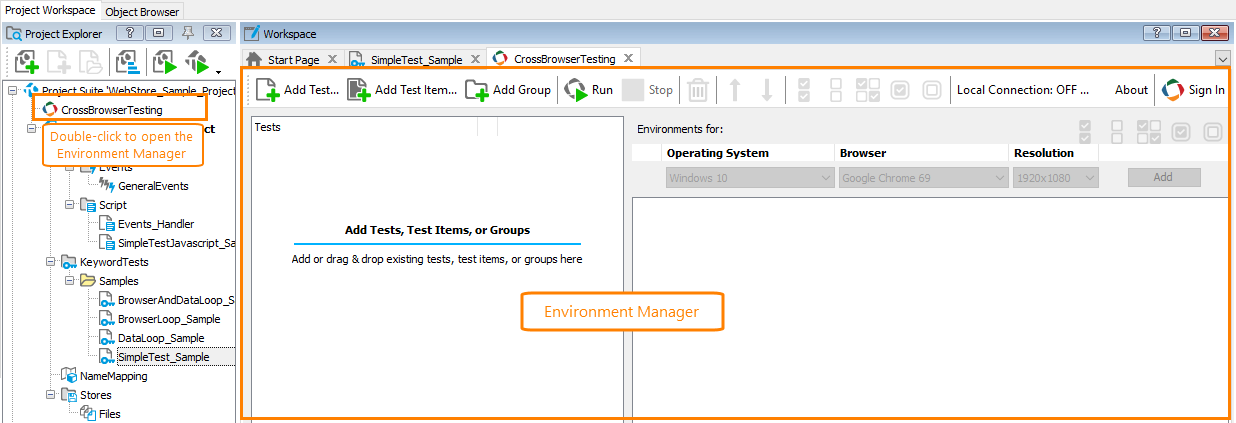Click the Environments check-all checkboxes icon
Image resolution: width=1236 pixels, height=423 pixels.
pos(1086,131)
